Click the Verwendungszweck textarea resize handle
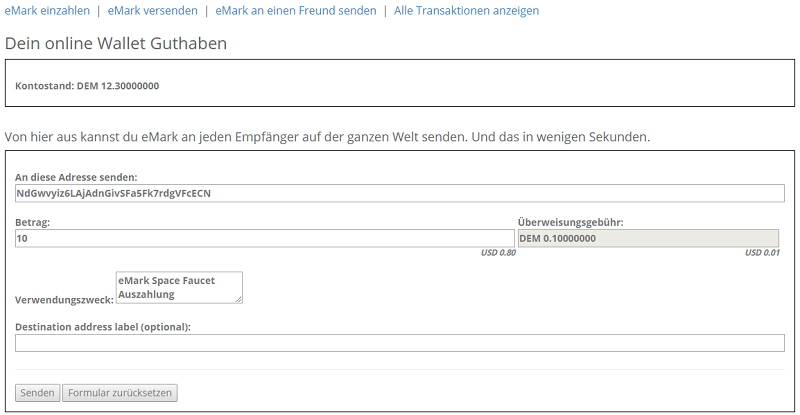800x415 pixels. click(x=239, y=300)
